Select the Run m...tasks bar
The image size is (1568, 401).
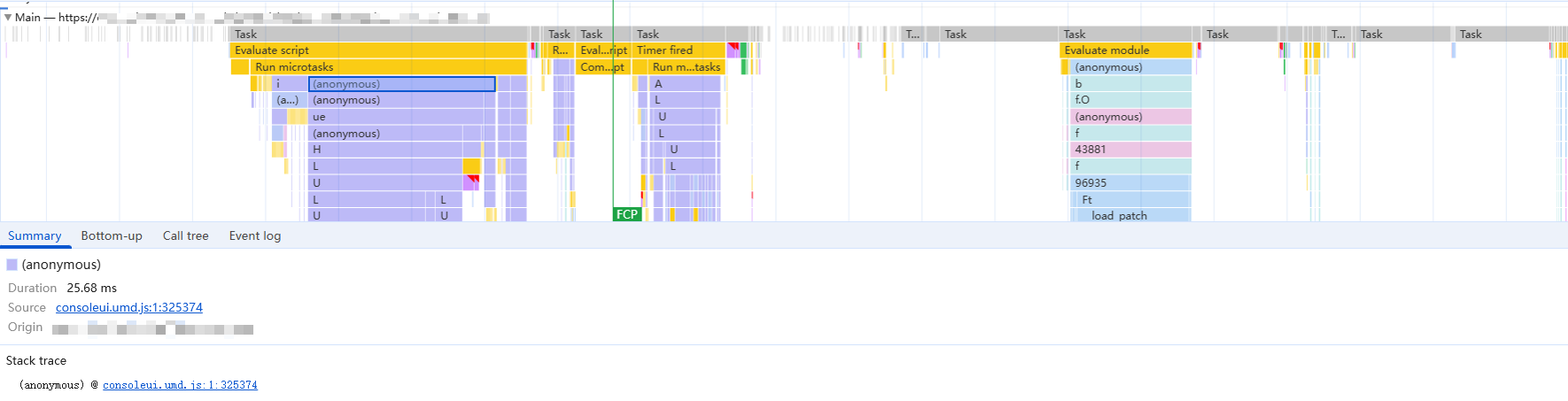[x=687, y=67]
